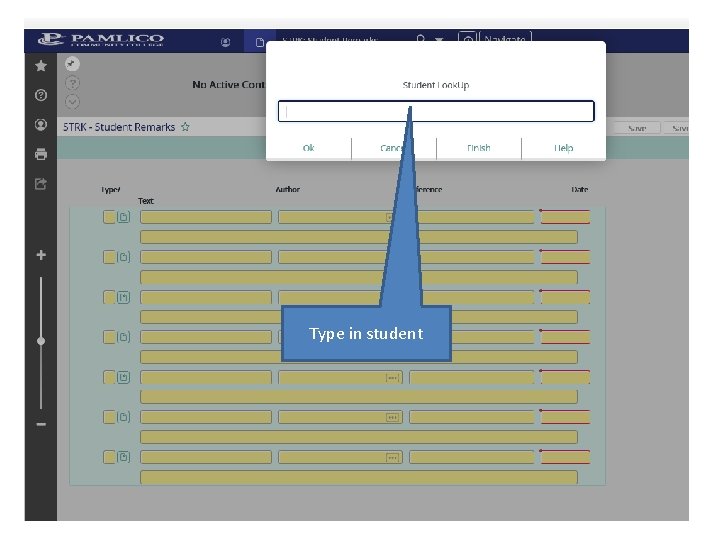Click the search magnifier icon in header

421,39
